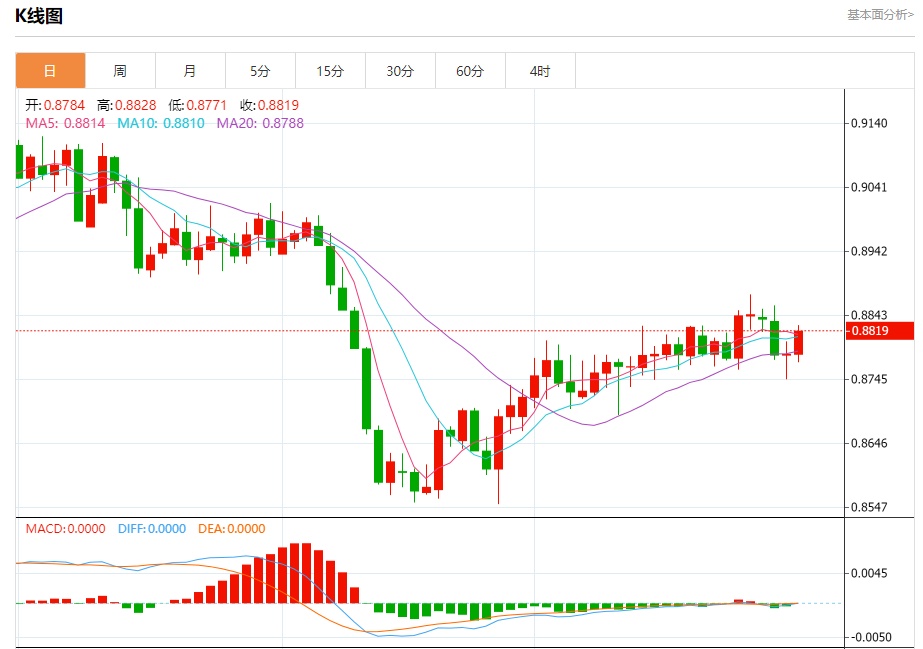
Task: Open the 30分 interval tab
Action: [x=400, y=71]
